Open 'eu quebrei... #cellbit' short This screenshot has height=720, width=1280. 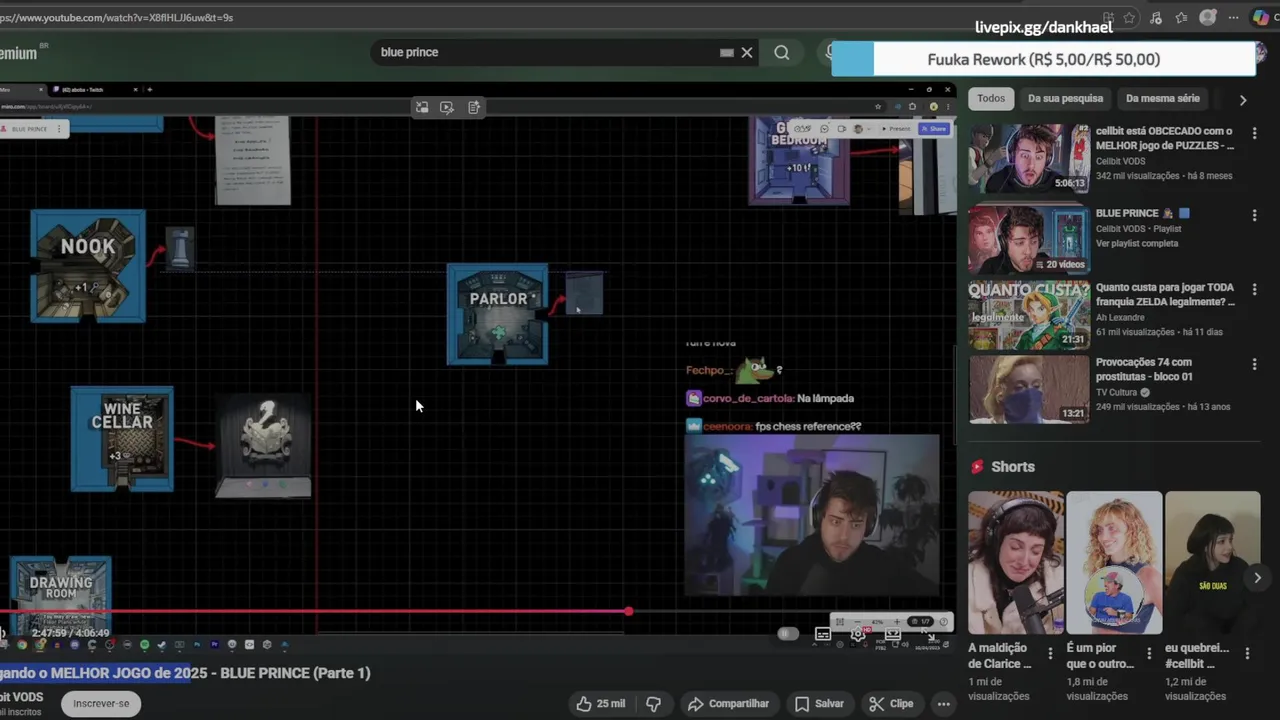click(1212, 562)
